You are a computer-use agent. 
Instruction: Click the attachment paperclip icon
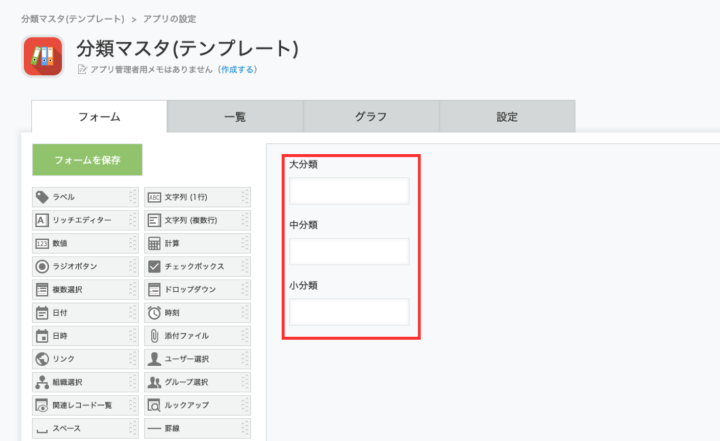click(154, 335)
